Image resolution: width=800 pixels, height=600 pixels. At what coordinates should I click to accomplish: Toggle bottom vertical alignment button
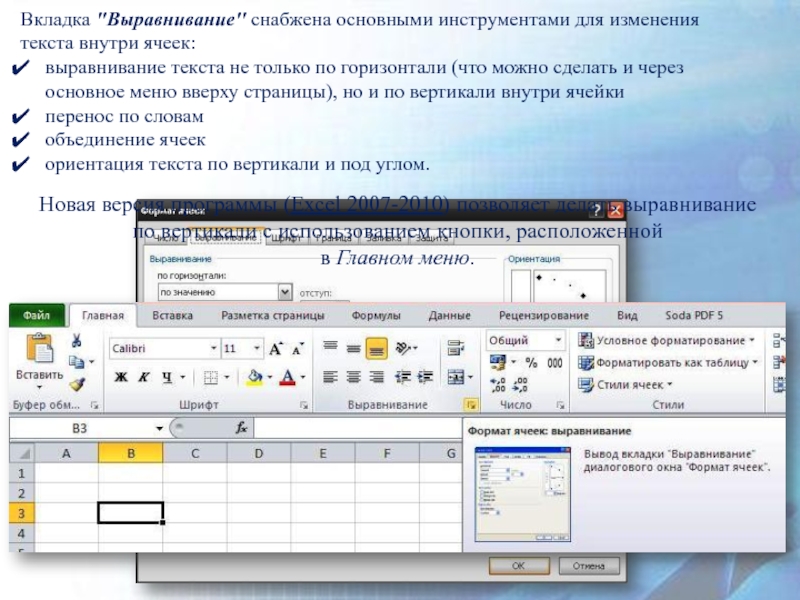(376, 348)
